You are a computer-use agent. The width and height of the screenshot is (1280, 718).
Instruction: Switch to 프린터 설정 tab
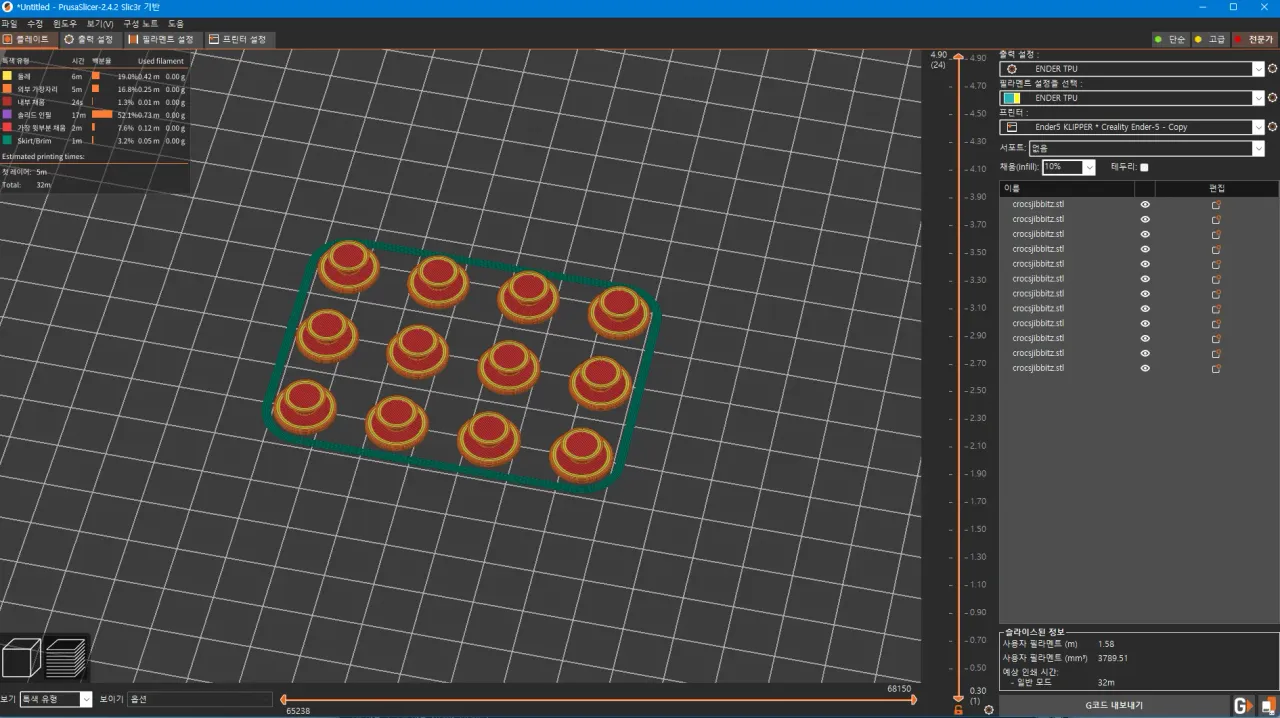[x=238, y=39]
